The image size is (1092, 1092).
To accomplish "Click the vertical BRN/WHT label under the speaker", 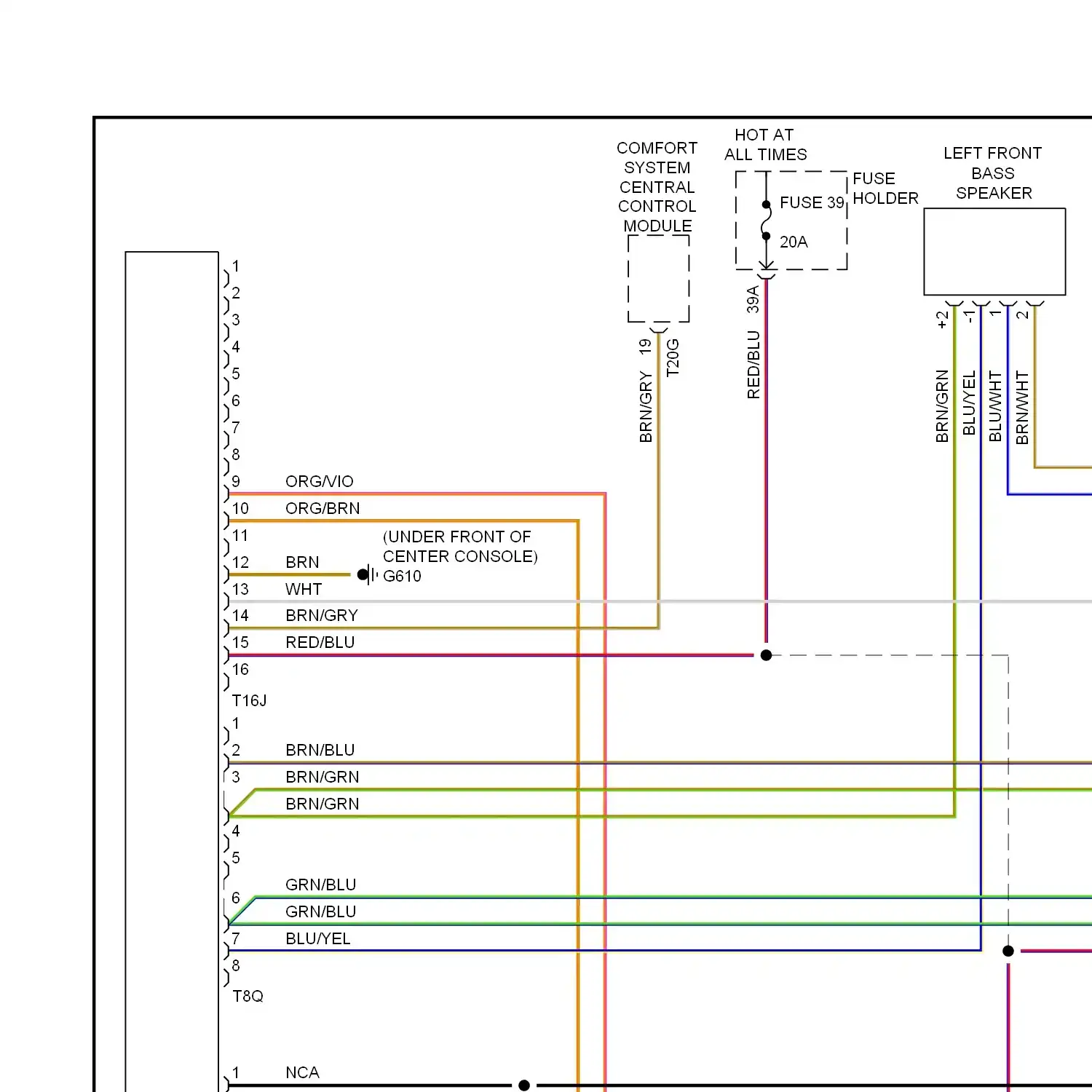I will (x=1022, y=408).
